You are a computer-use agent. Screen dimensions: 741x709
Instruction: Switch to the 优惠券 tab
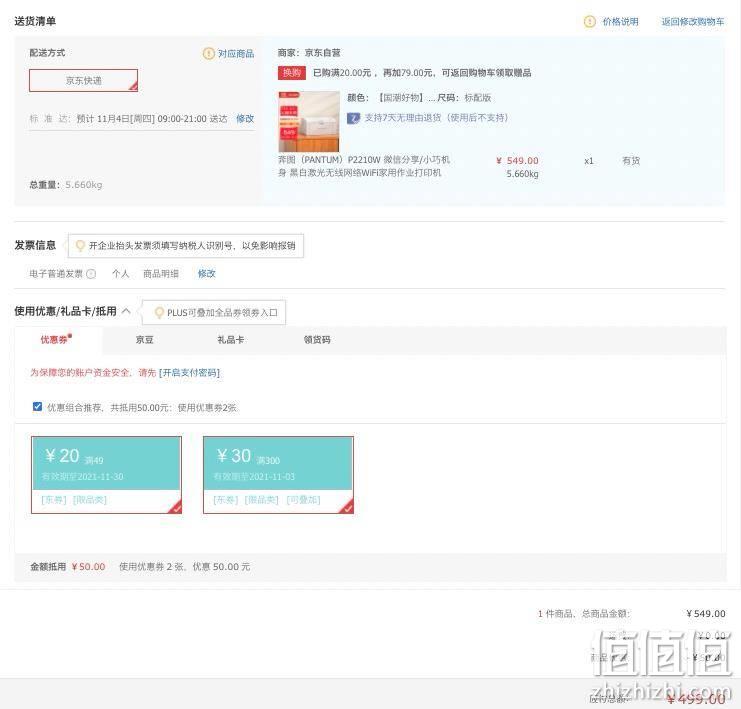tap(56, 339)
